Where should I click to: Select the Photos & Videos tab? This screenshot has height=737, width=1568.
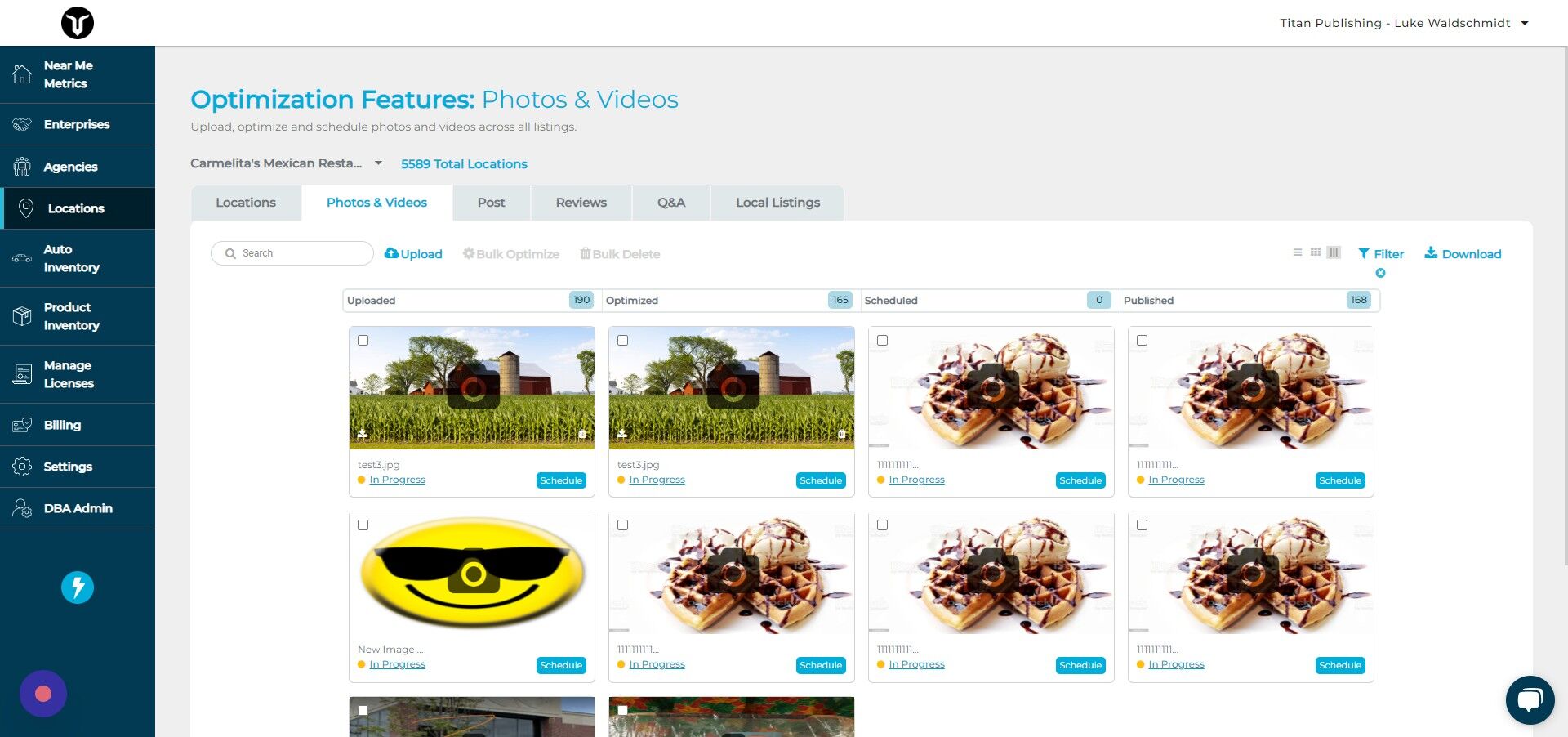click(376, 203)
